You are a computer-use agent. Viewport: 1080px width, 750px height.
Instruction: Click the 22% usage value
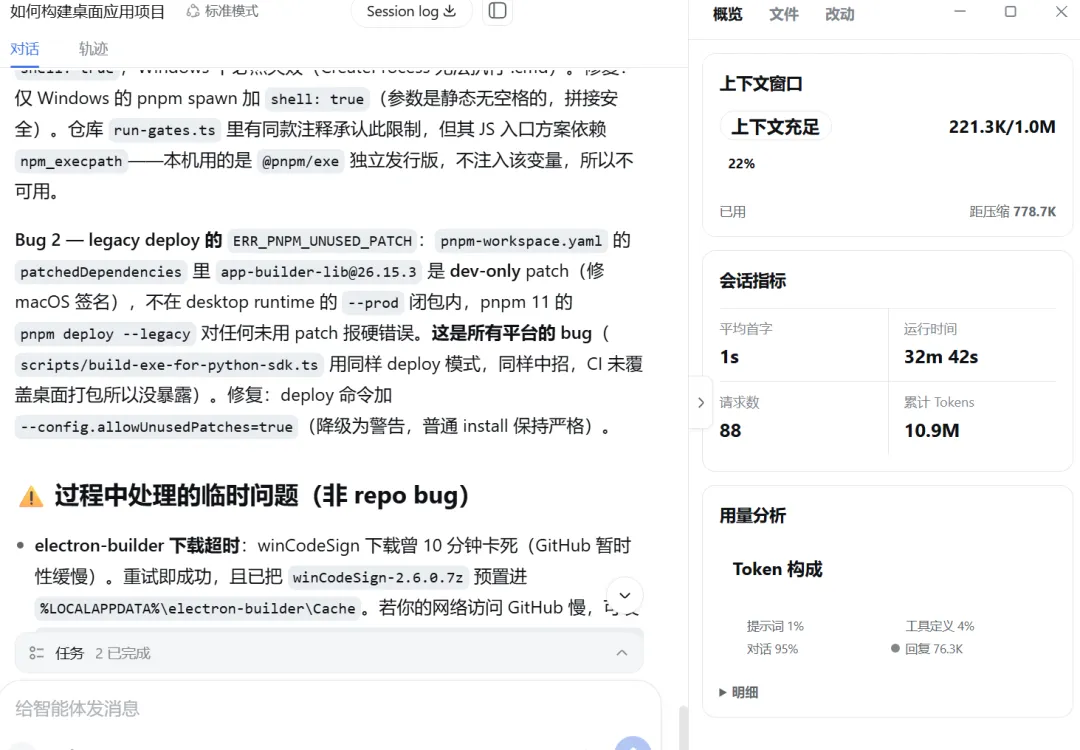pyautogui.click(x=741, y=164)
